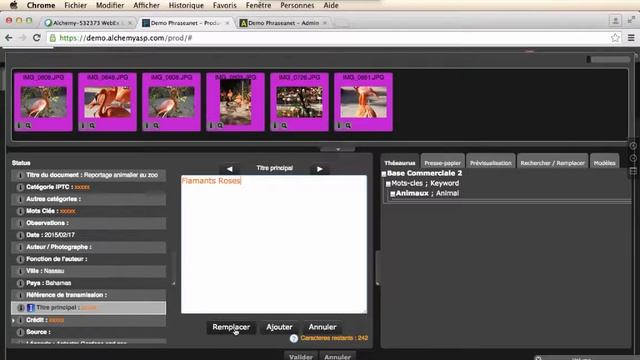Click the info icon beside Titre du document
640x360 pixels.
(20, 175)
